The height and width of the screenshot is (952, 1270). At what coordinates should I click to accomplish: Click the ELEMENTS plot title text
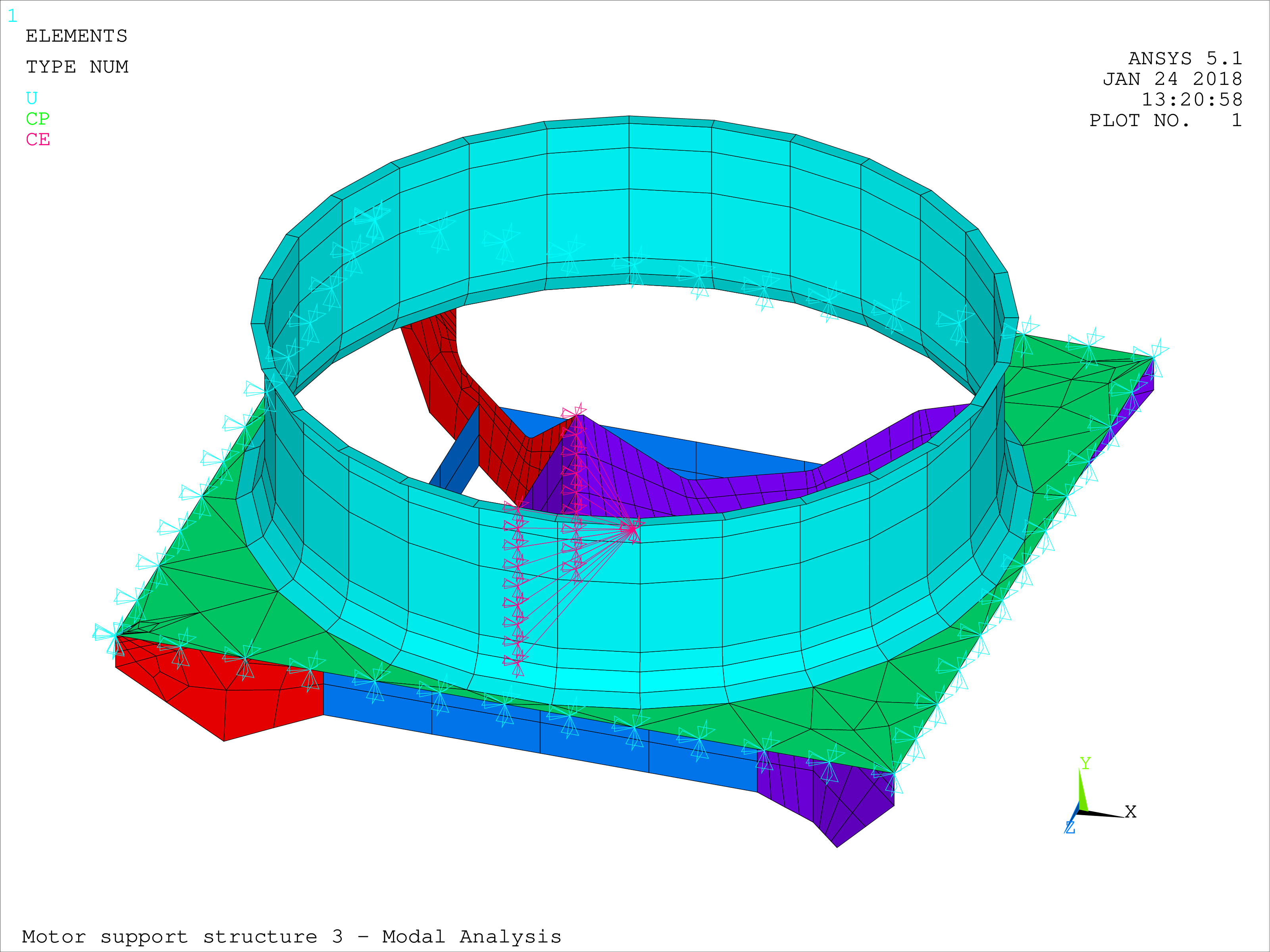(76, 36)
